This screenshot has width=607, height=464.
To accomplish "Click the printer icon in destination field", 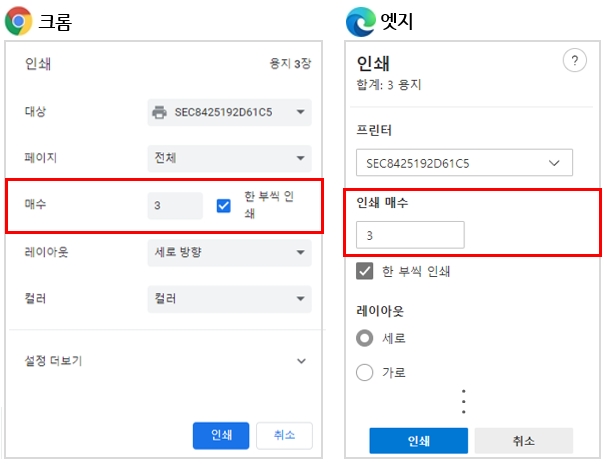I will [x=158, y=112].
